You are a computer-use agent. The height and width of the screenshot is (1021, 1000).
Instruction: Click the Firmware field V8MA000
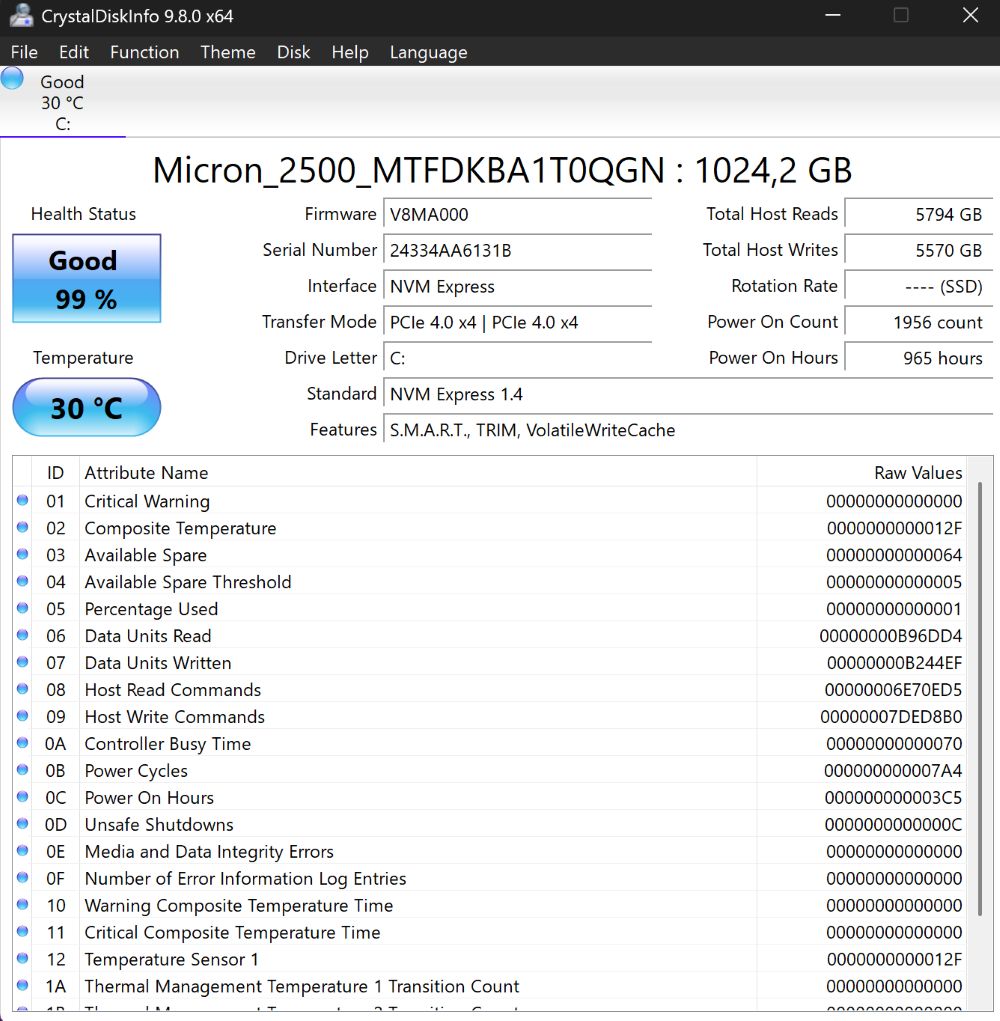[x=518, y=214]
